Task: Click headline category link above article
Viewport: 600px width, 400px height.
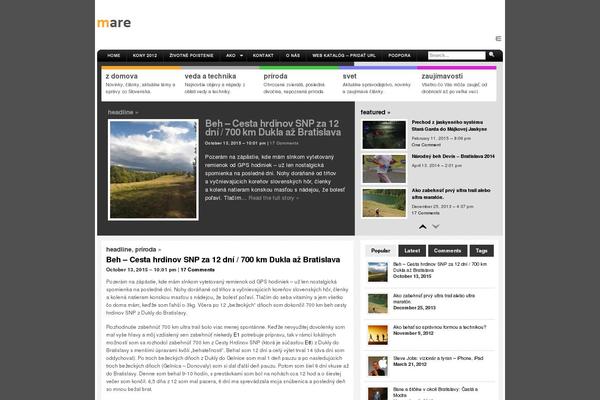Action: point(119,250)
